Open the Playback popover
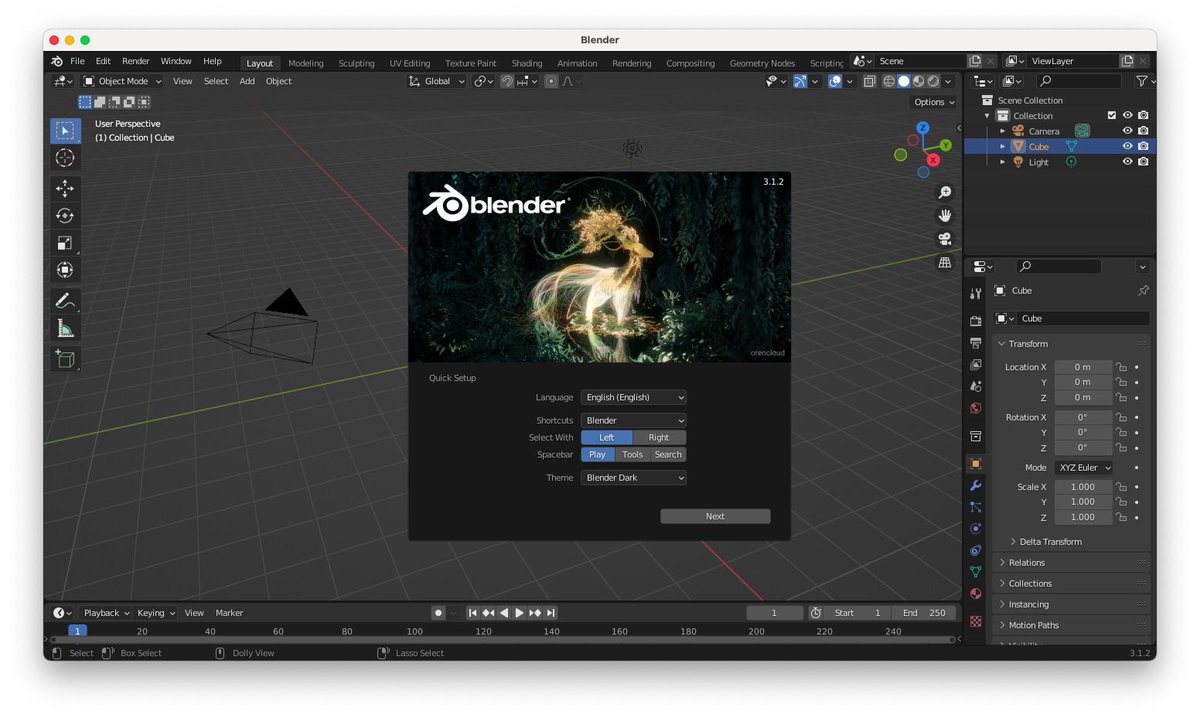Screen dimensions: 1200x718 [x=105, y=612]
